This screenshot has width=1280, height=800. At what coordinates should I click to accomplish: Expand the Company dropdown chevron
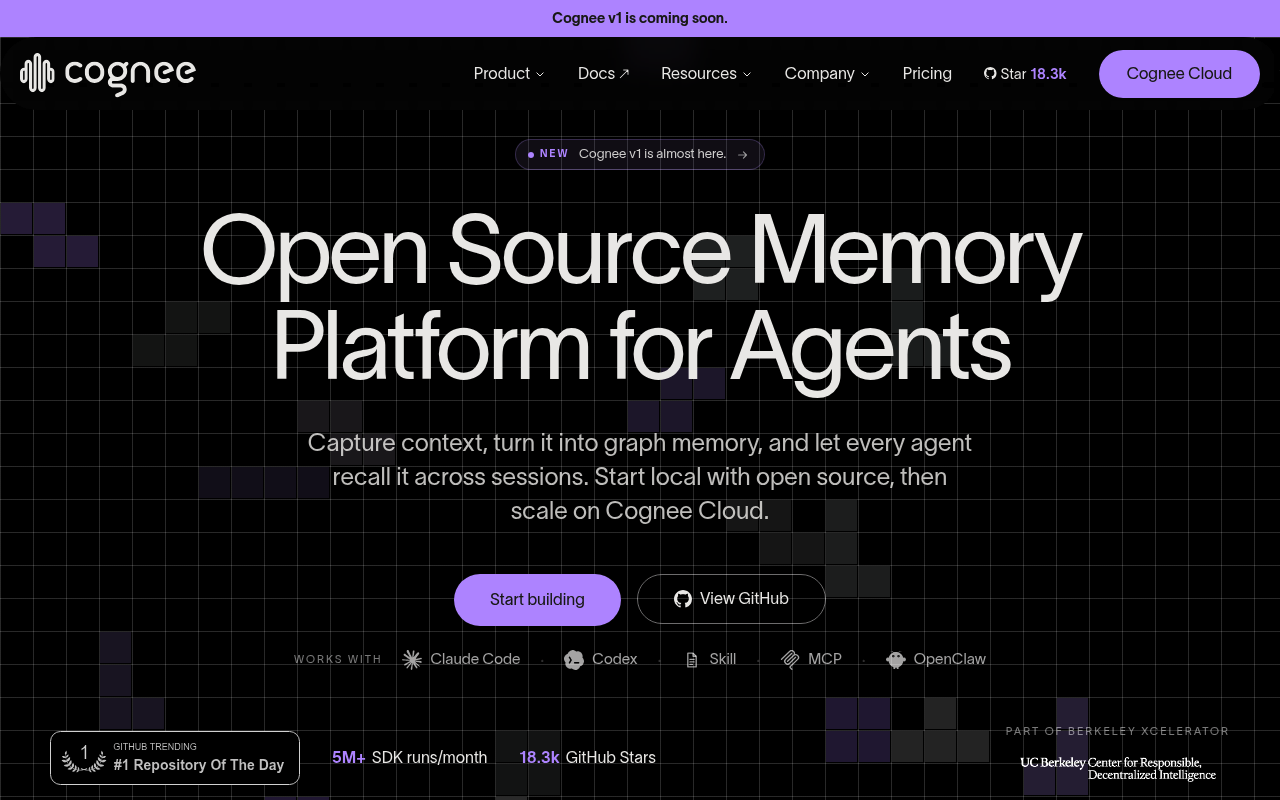pos(865,74)
